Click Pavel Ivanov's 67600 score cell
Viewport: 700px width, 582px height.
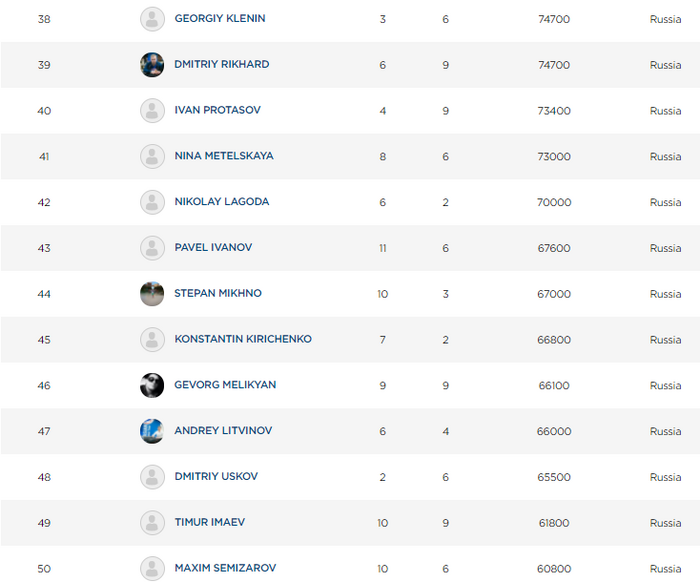554,248
